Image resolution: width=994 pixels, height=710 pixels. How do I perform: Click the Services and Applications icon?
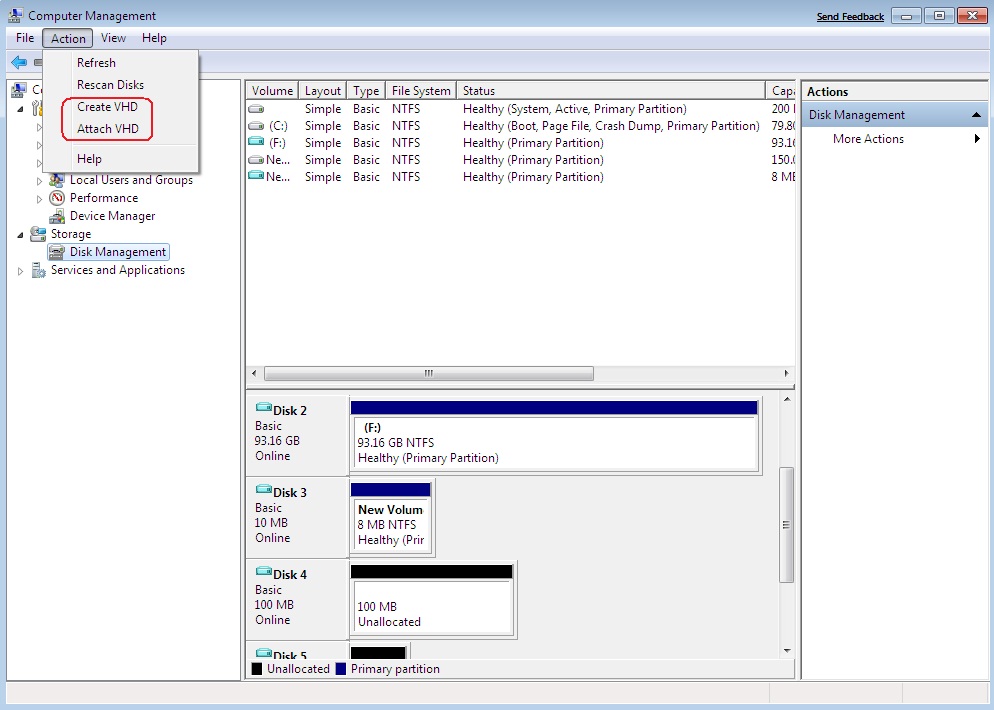click(x=38, y=270)
